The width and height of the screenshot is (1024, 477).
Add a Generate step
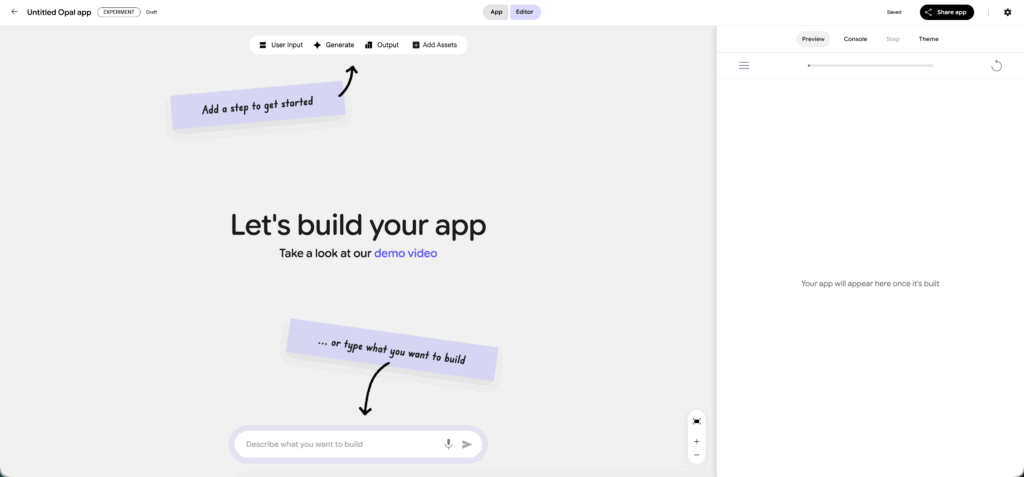[334, 45]
